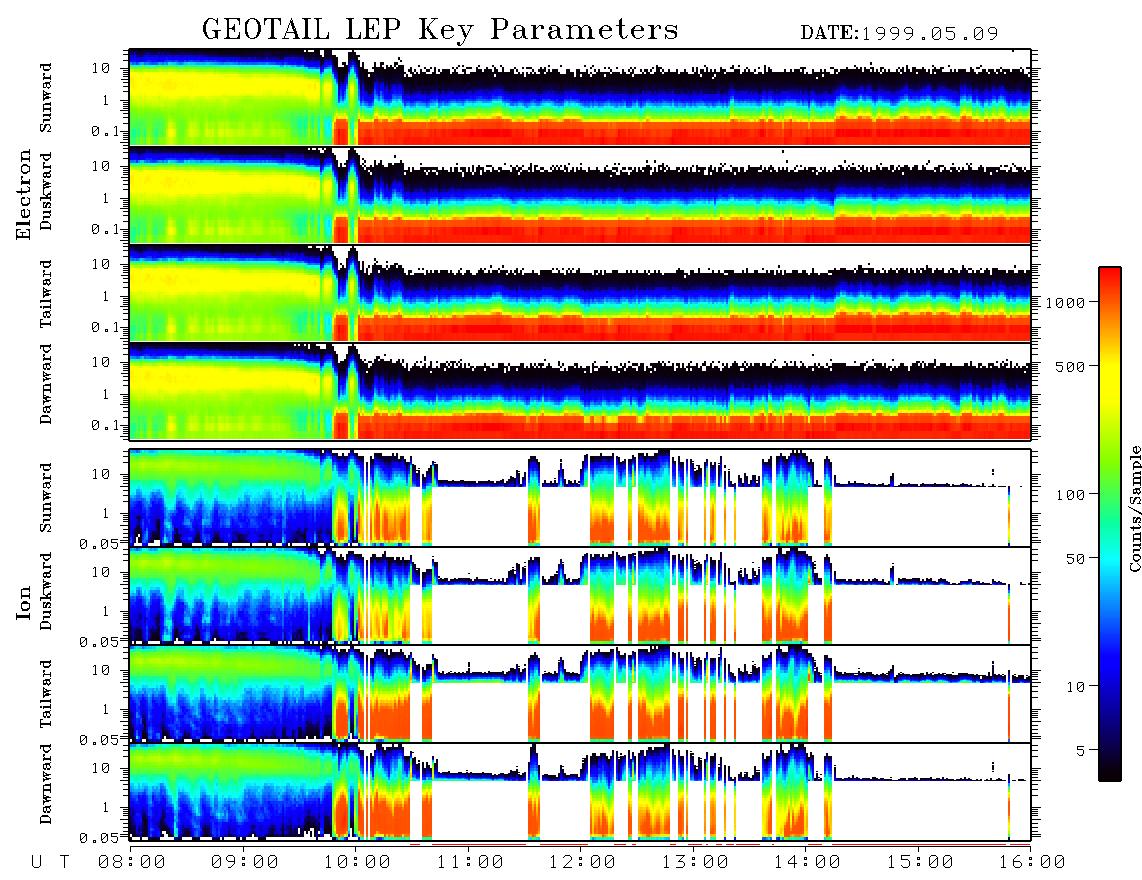Click the 'U T' axis label
Viewport: 1142px width, 880px height.
point(51,862)
